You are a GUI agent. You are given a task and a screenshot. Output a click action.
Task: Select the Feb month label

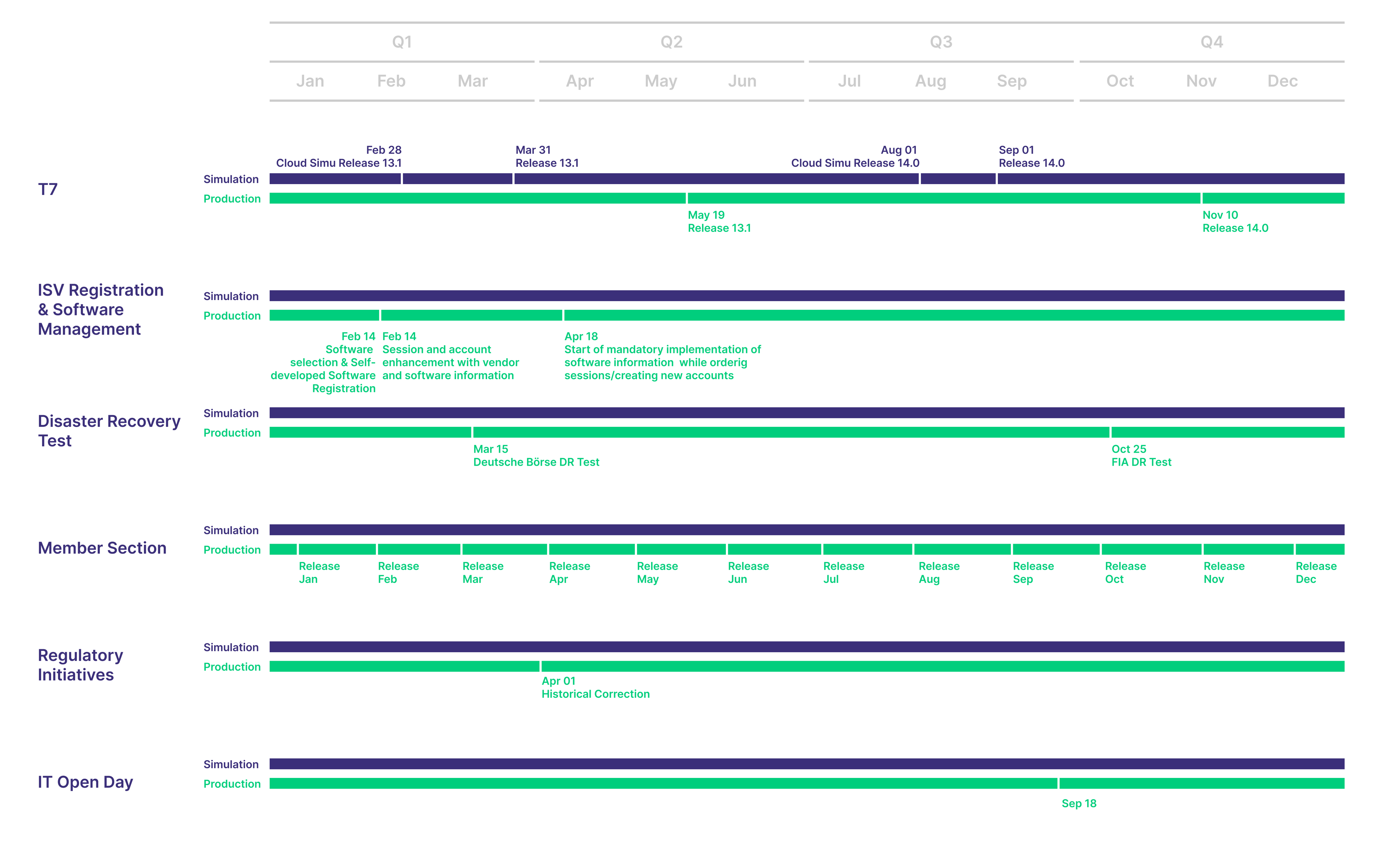coord(391,81)
